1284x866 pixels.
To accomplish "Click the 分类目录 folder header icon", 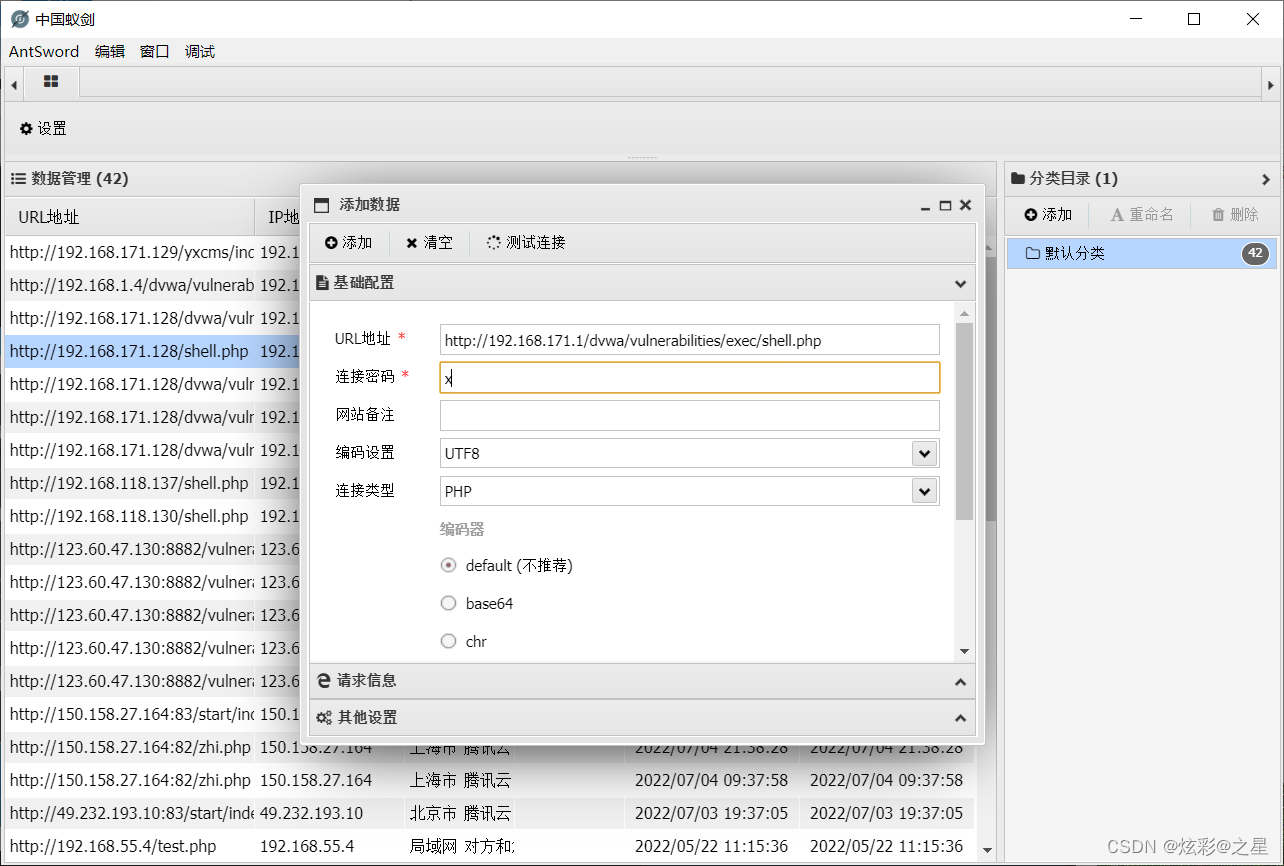I will pos(1018,179).
